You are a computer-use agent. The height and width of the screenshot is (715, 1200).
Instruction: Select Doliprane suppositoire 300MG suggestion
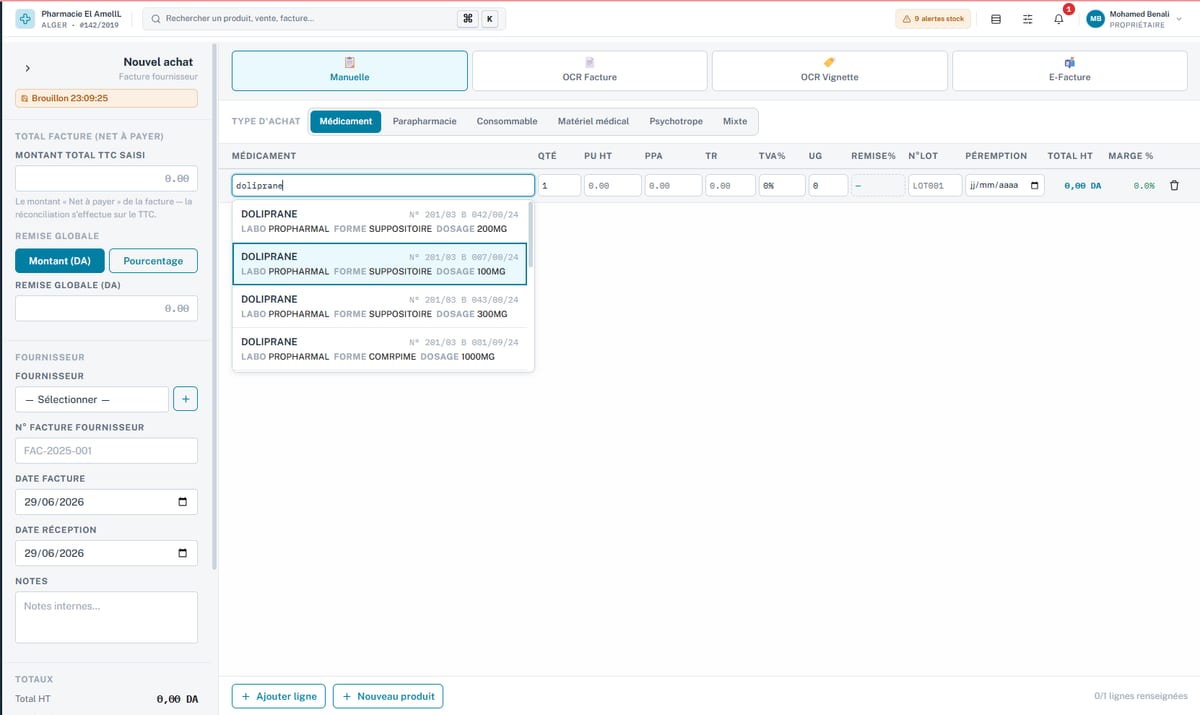[380, 306]
